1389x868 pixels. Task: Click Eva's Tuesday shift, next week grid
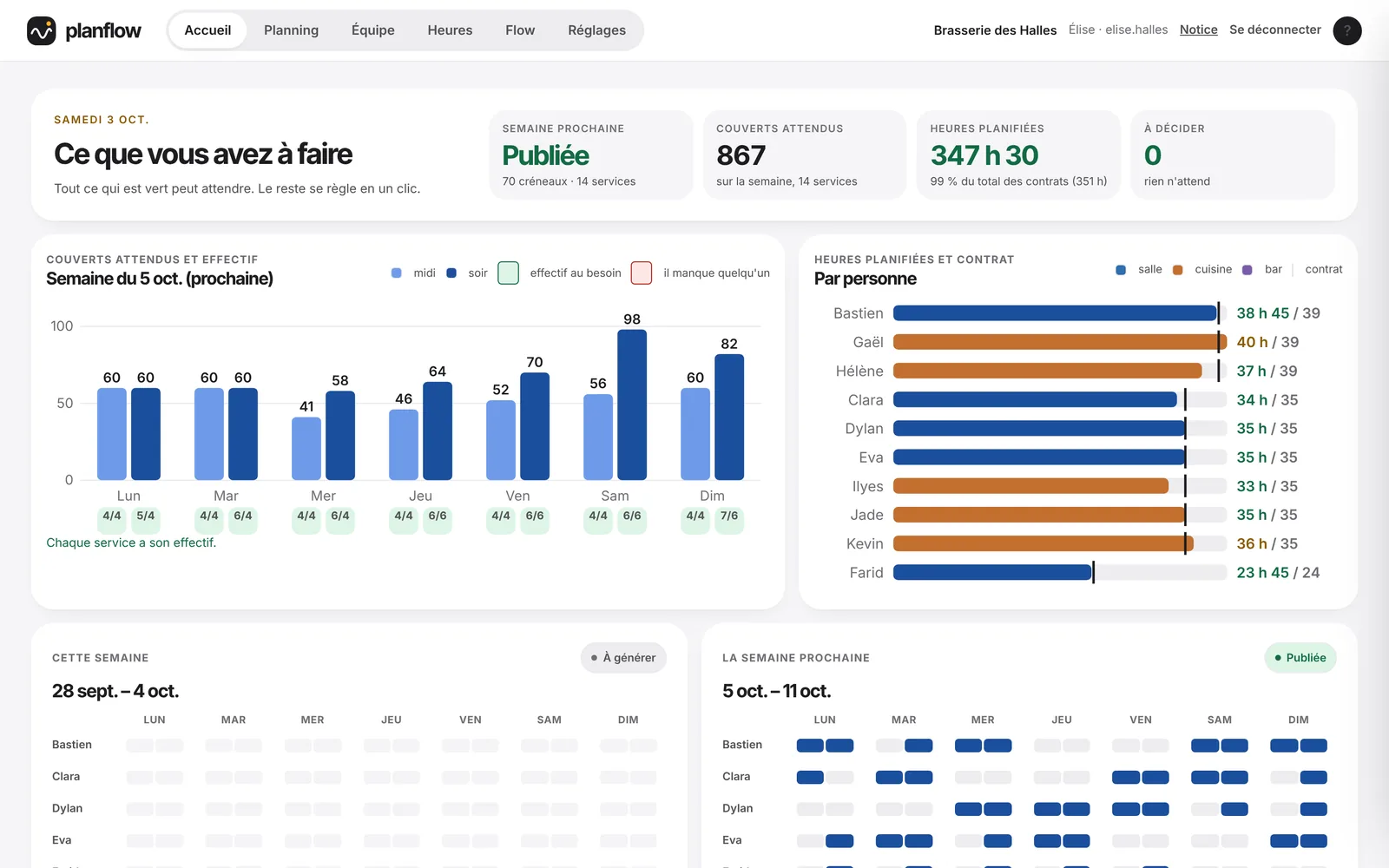(904, 841)
